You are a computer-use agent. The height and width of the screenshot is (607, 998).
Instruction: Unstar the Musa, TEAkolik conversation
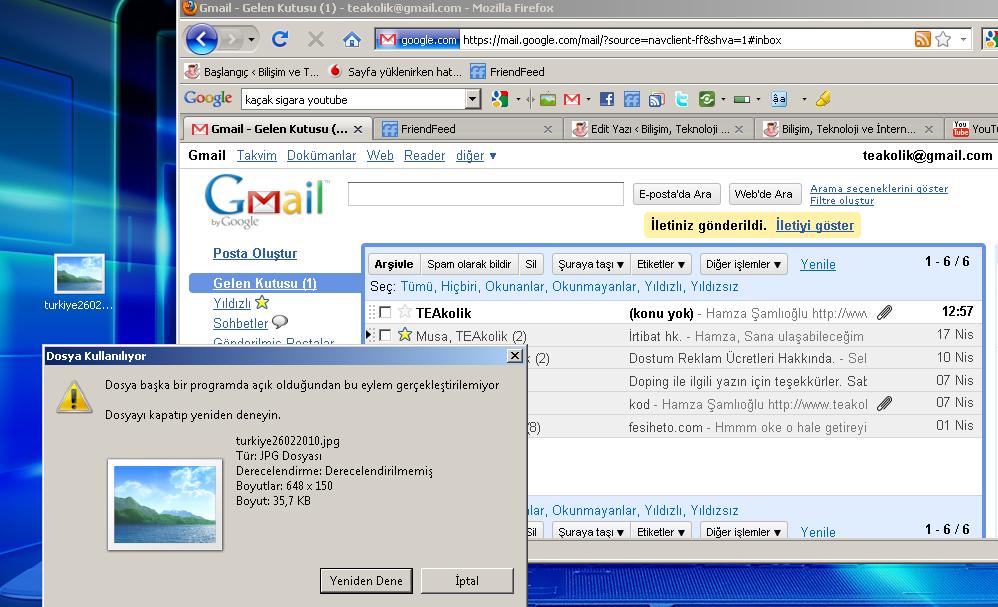pyautogui.click(x=404, y=334)
